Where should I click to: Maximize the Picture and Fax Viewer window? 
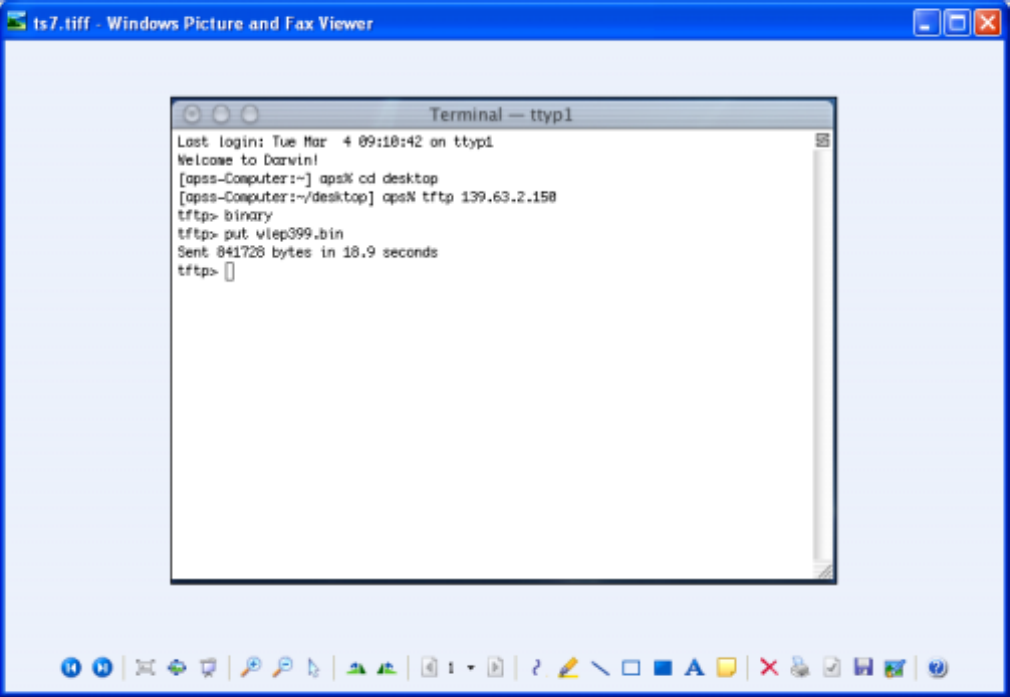pyautogui.click(x=957, y=23)
